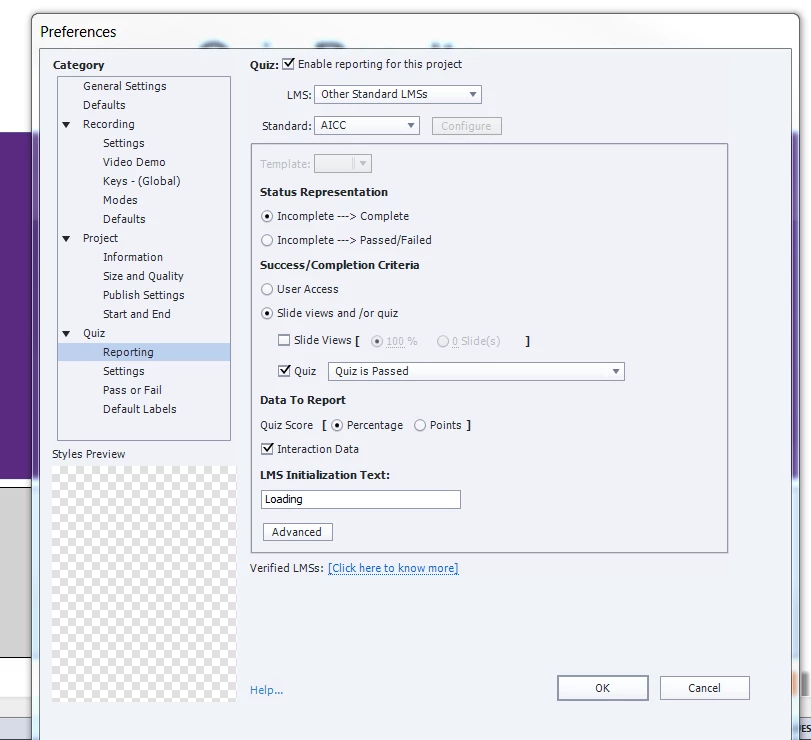Select Points for Quiz Score

[x=420, y=425]
